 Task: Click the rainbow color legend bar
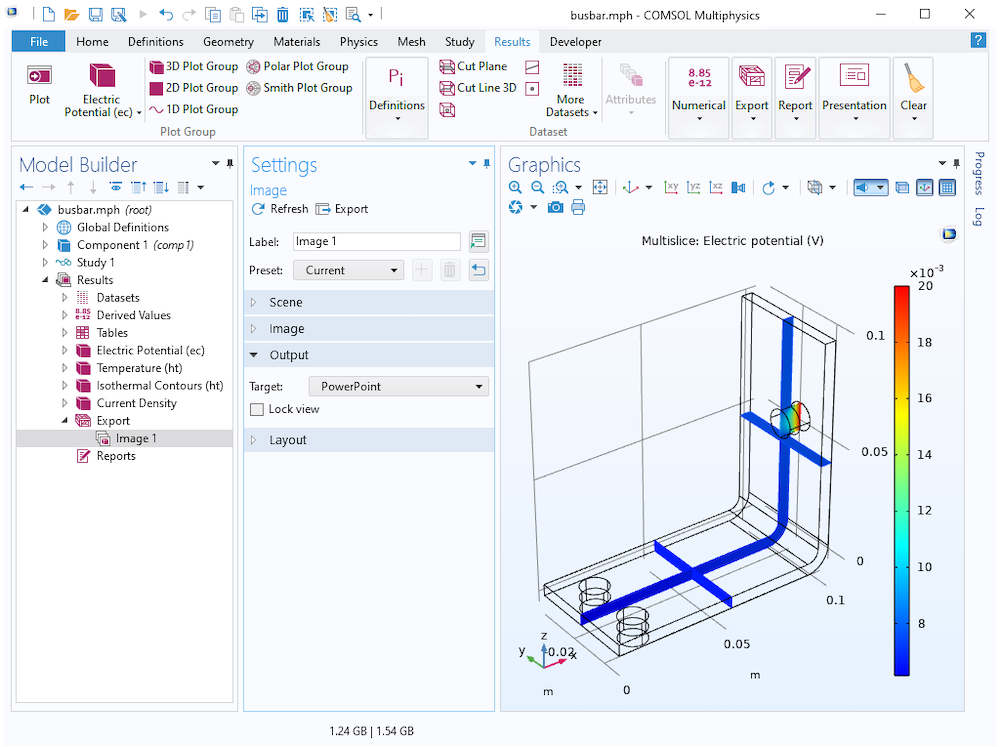pos(901,480)
